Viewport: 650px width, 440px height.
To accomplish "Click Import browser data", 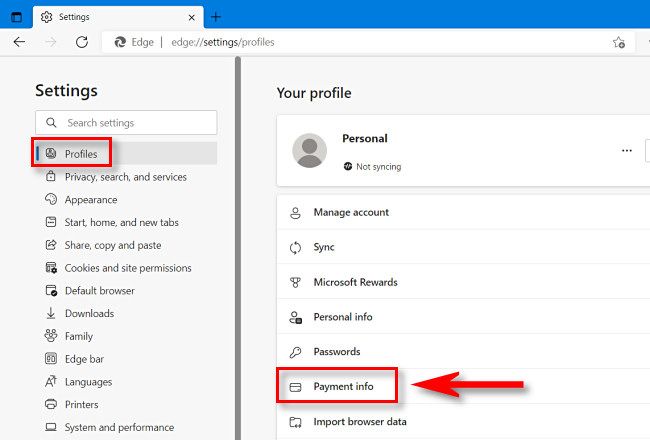I will [x=358, y=421].
